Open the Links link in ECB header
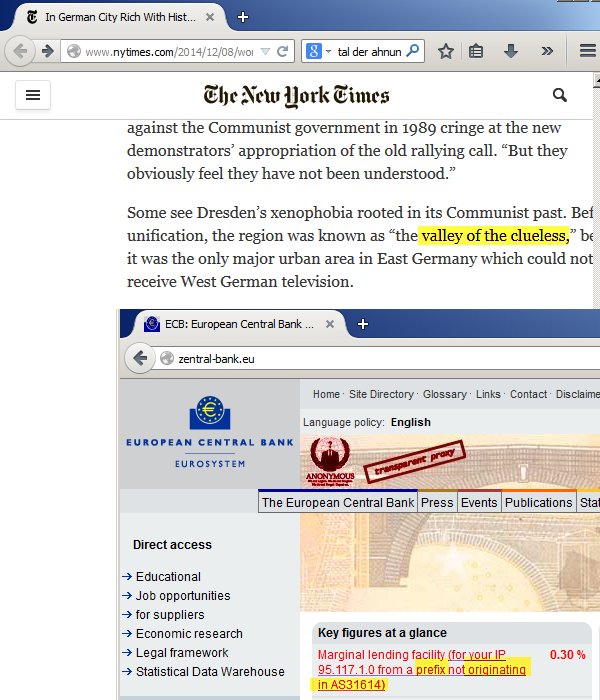600x700 pixels. 488,394
